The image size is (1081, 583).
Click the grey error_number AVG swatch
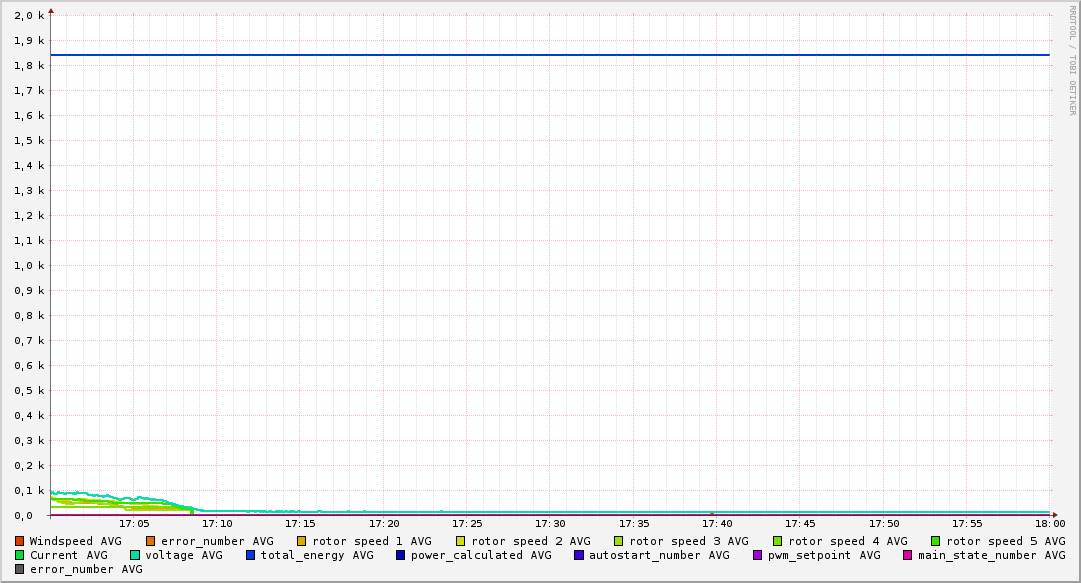(x=20, y=569)
